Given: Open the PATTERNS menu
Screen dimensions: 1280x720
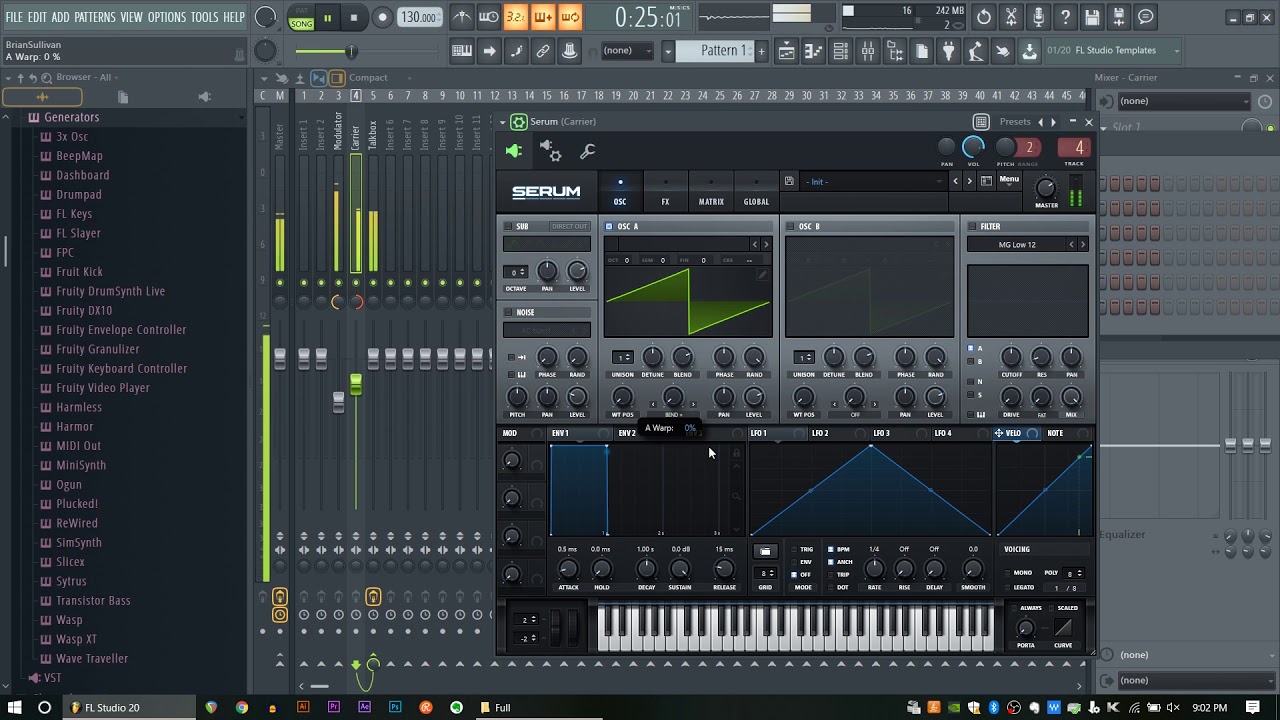Looking at the screenshot, I should point(95,17).
